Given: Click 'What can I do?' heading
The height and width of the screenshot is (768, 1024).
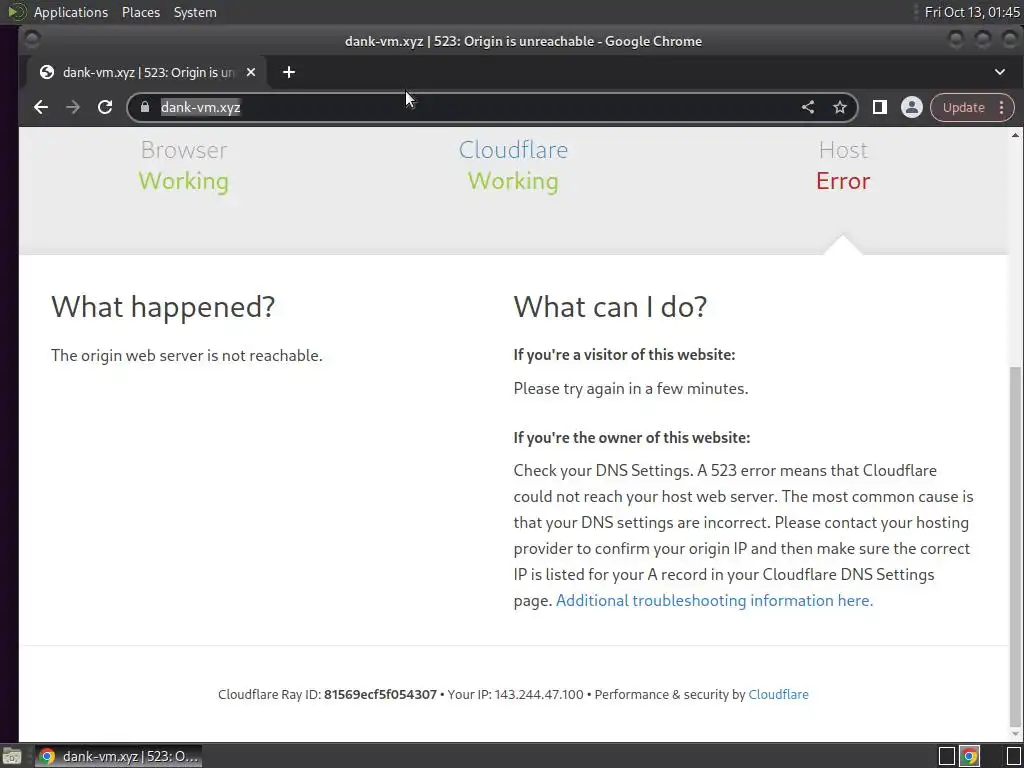Looking at the screenshot, I should [x=610, y=306].
